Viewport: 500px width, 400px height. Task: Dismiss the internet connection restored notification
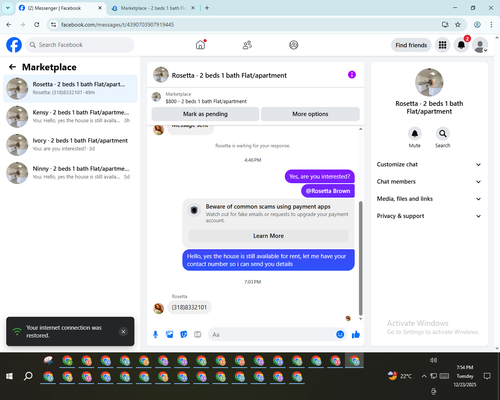point(123,331)
